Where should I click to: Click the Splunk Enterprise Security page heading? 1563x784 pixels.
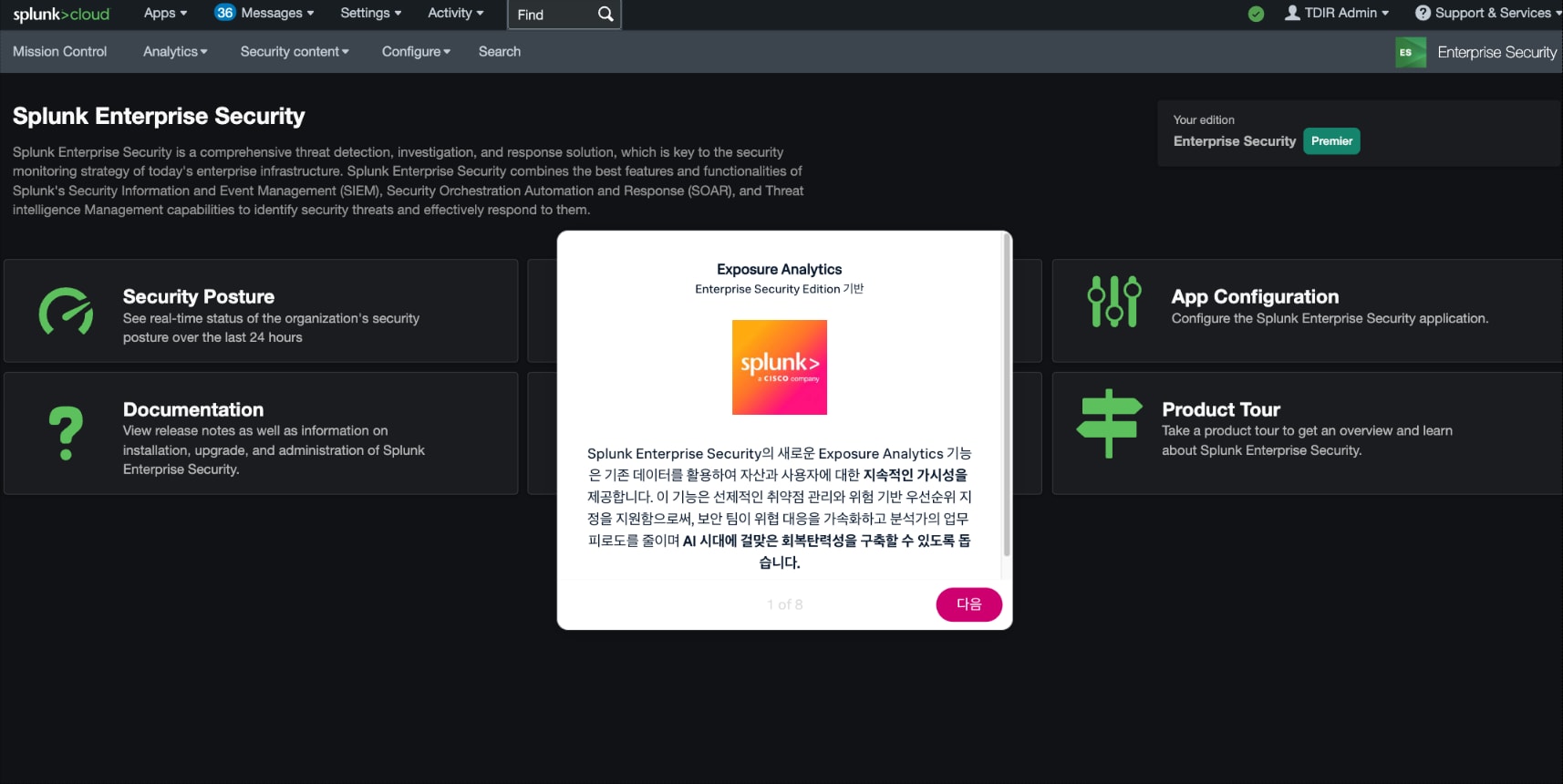coord(159,116)
